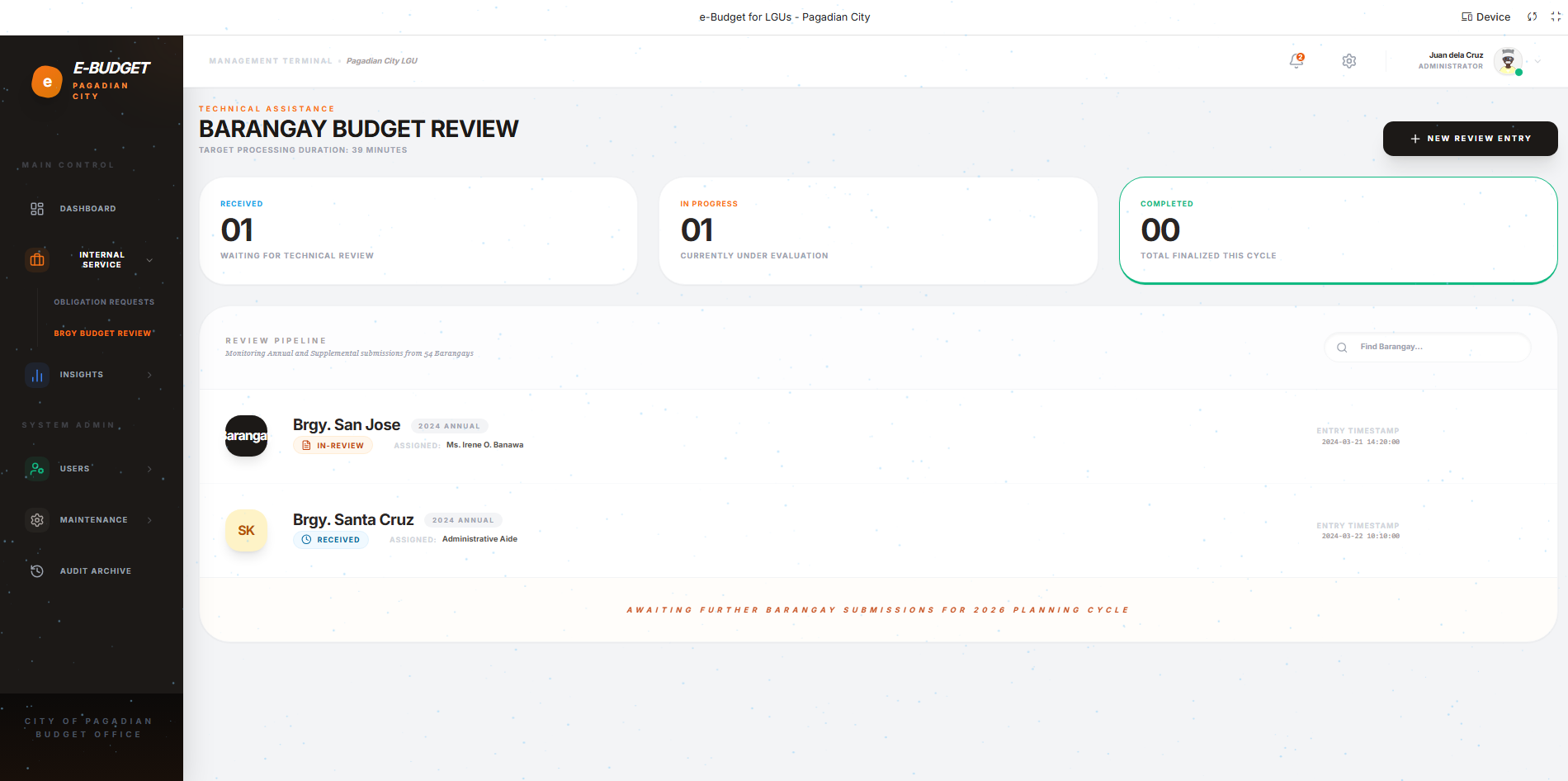Click the Maintenance gear icon
1568x781 pixels.
pyautogui.click(x=37, y=520)
